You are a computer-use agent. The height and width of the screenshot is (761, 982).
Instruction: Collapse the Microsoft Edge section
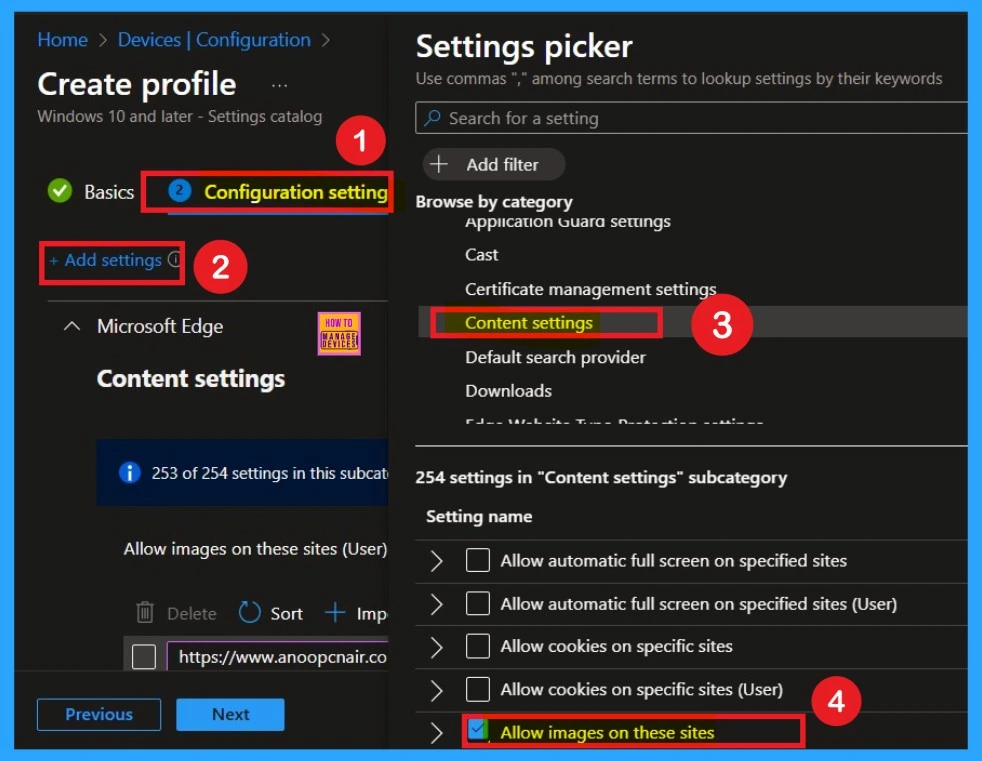(x=72, y=326)
